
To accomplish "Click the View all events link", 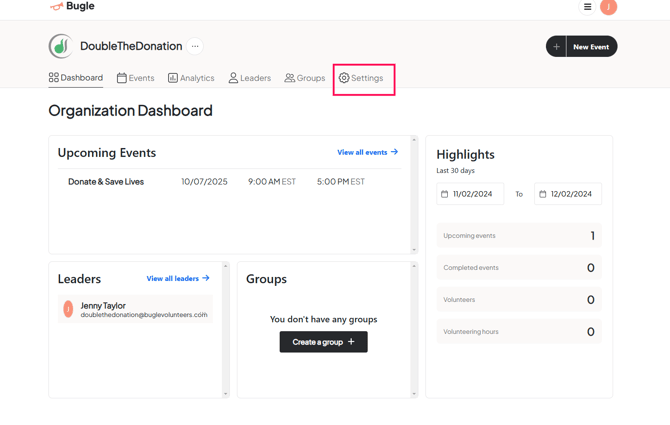I will [x=367, y=153].
